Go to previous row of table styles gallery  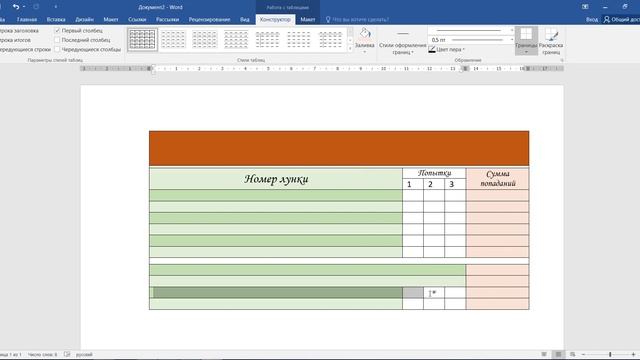click(x=350, y=31)
